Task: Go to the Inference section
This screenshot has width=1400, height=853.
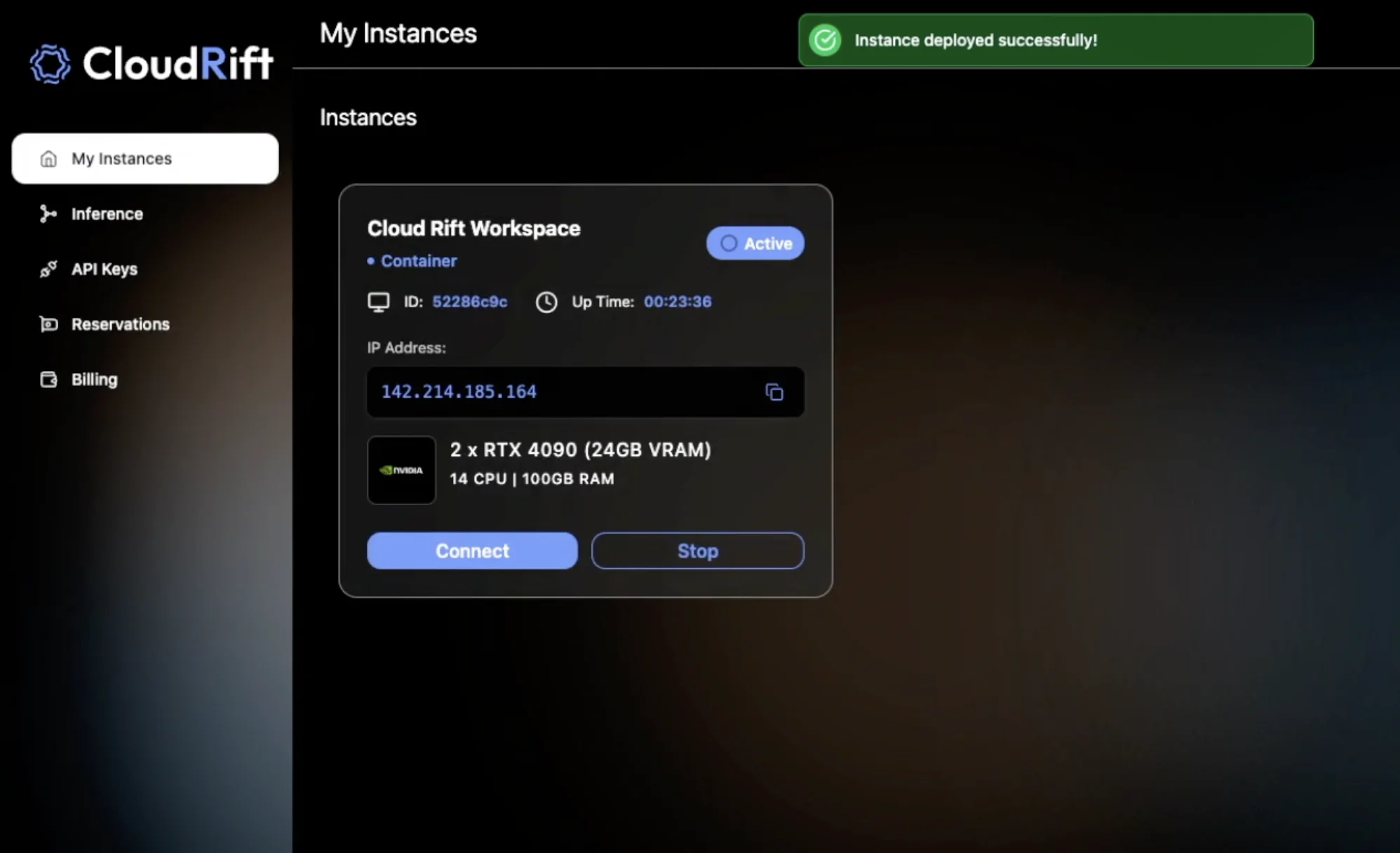Action: pos(107,214)
